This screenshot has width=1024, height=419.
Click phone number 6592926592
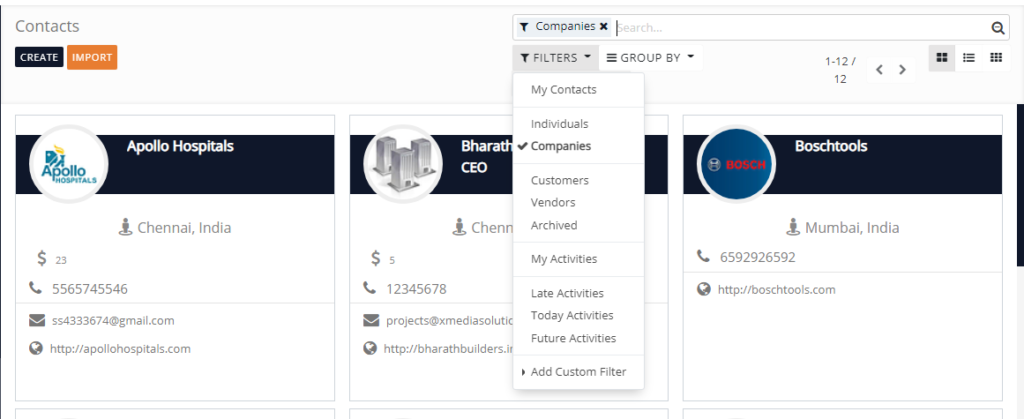point(758,257)
